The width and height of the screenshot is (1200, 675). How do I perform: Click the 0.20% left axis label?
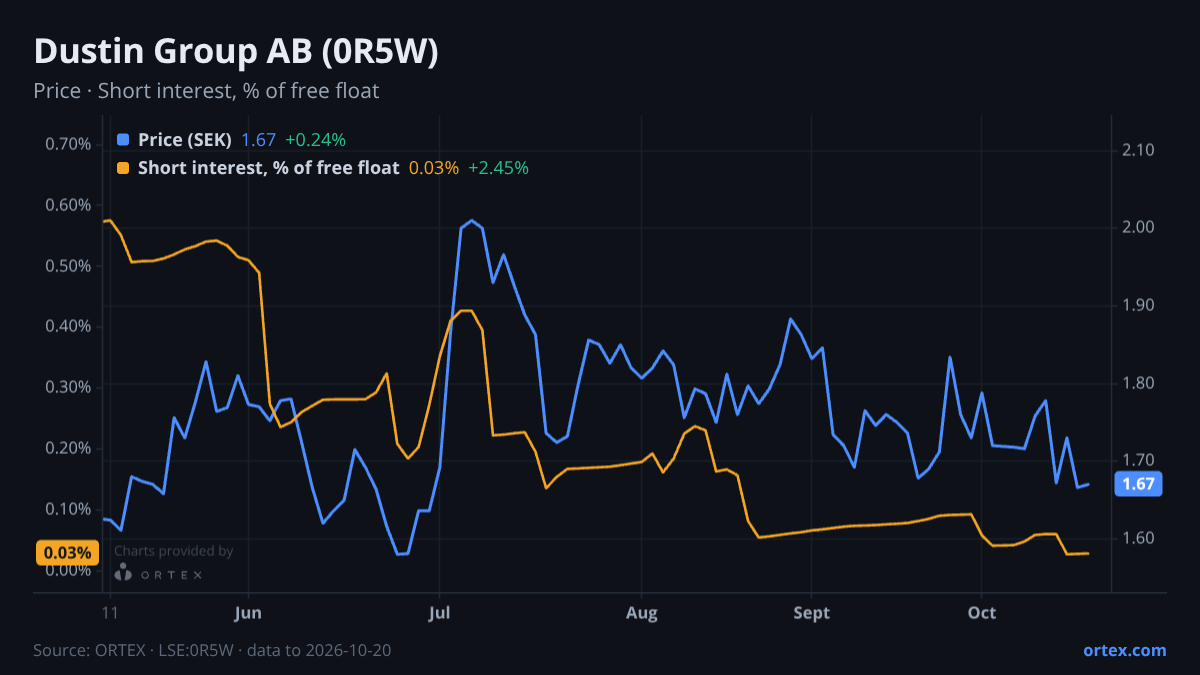pyautogui.click(x=68, y=448)
